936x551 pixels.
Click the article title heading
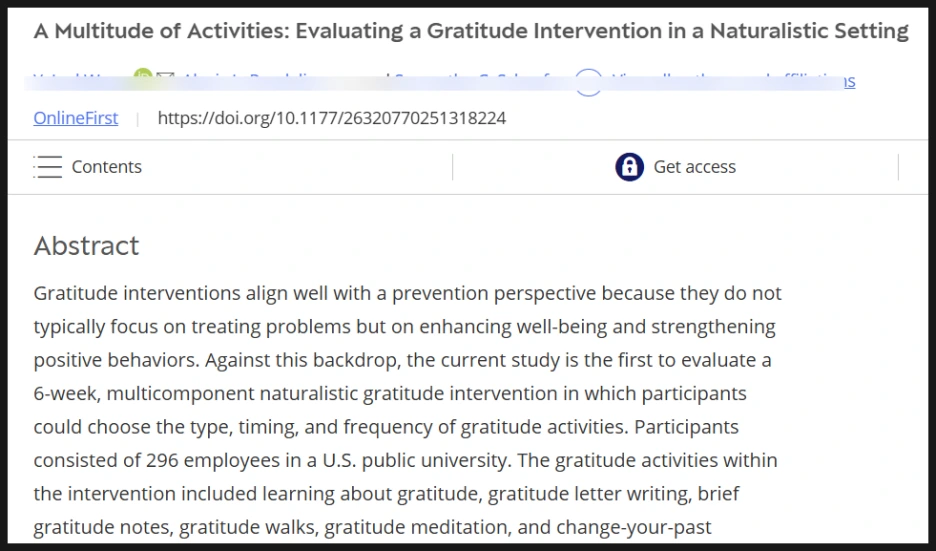point(470,31)
